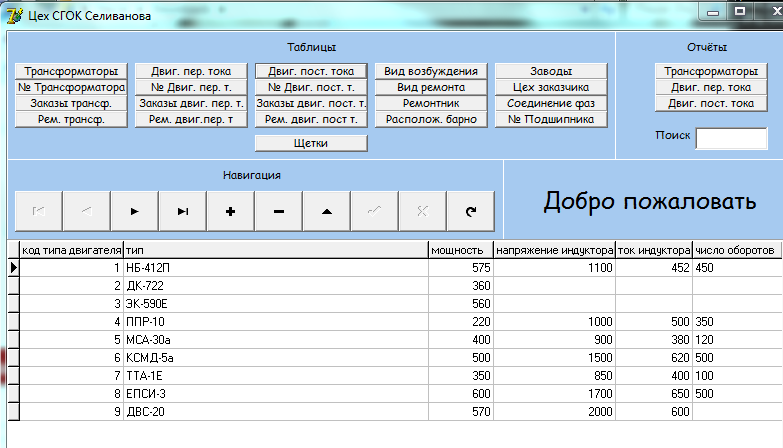Jump to the last record button
Image resolution: width=783 pixels, height=448 pixels.
click(x=182, y=211)
